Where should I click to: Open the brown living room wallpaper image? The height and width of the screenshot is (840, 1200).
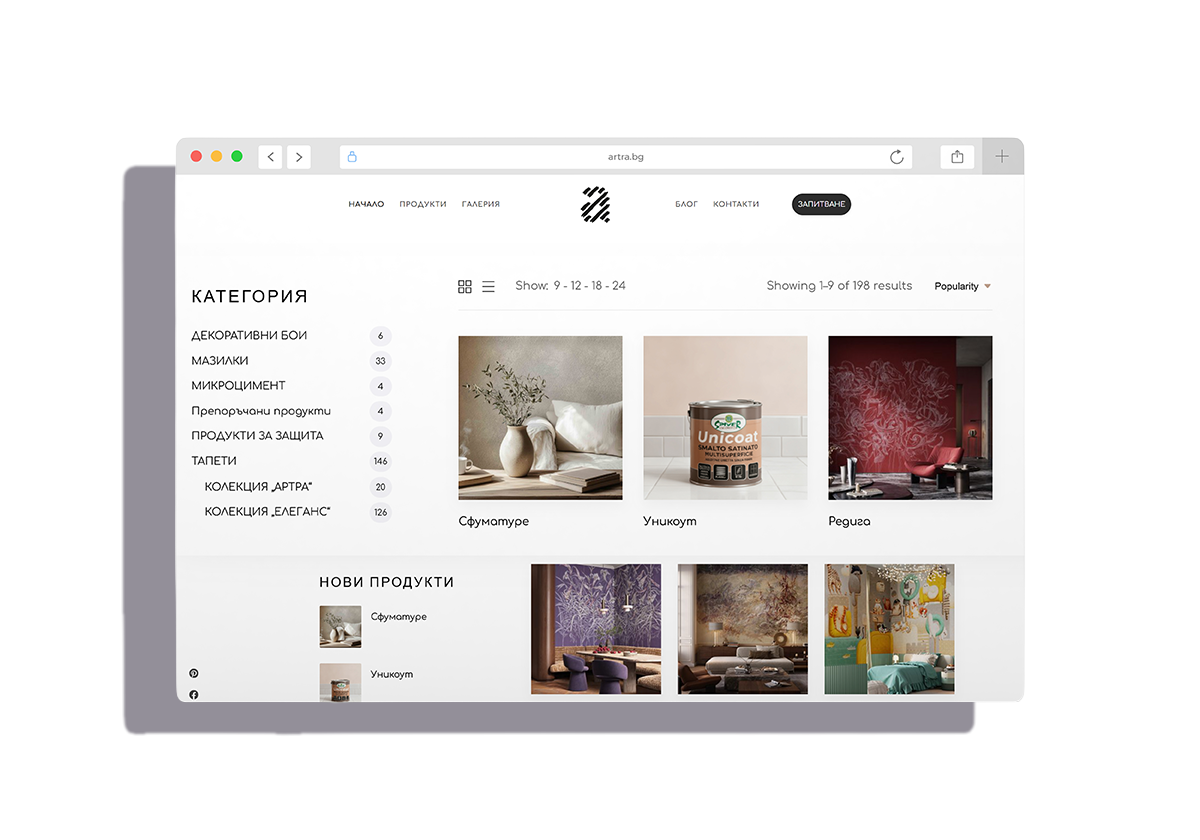pos(743,629)
